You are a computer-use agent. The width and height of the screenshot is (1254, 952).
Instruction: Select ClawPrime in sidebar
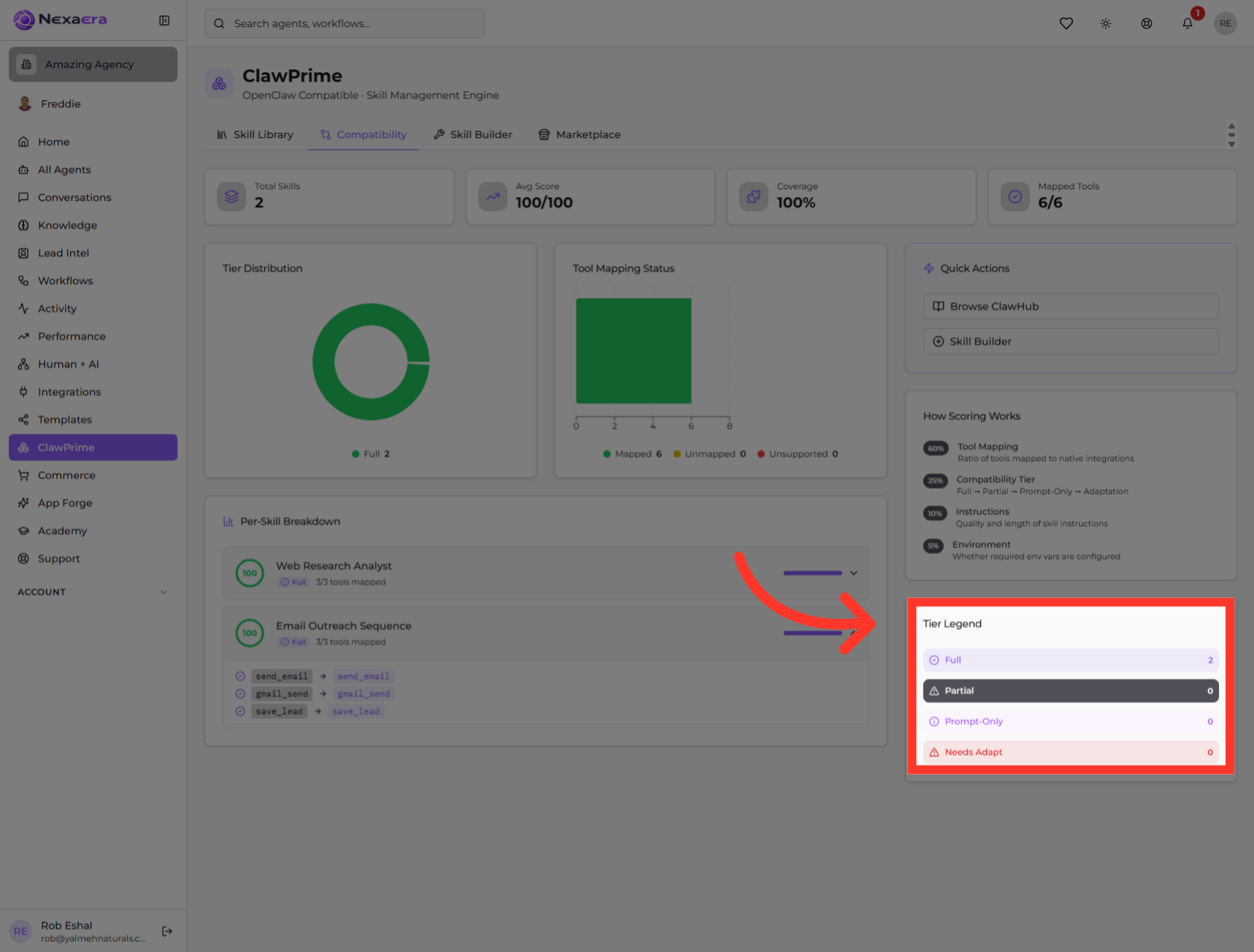point(93,447)
